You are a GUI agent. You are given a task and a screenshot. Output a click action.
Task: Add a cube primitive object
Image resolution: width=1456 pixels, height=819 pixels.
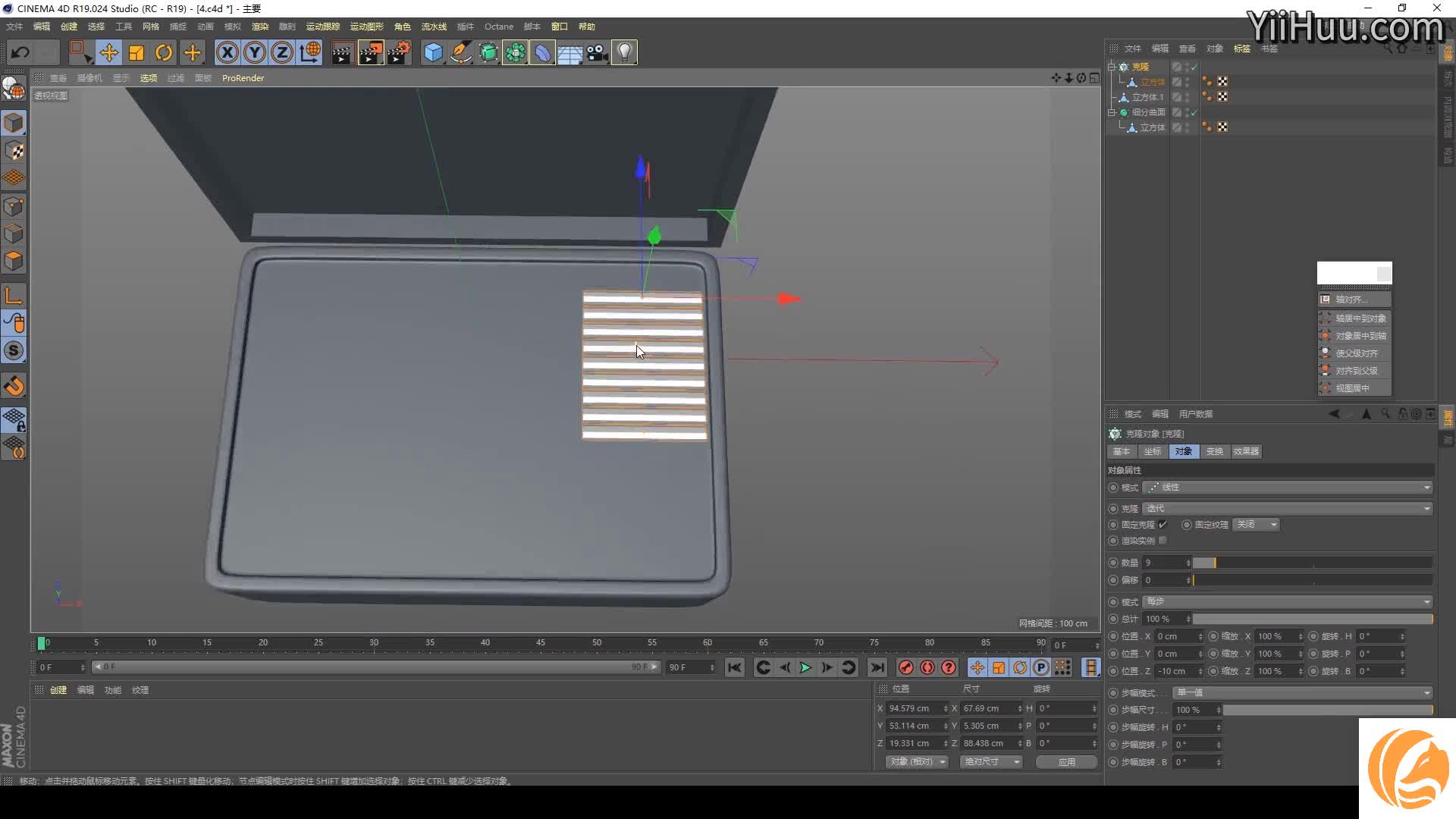(x=433, y=52)
